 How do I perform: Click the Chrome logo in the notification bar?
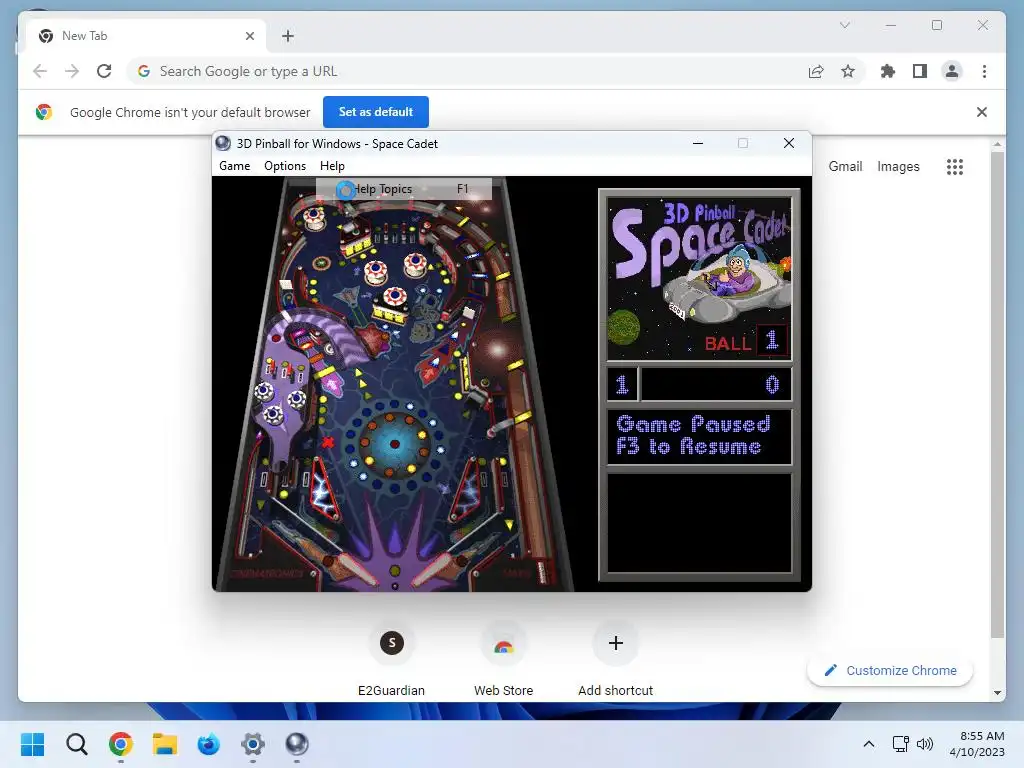pos(44,112)
